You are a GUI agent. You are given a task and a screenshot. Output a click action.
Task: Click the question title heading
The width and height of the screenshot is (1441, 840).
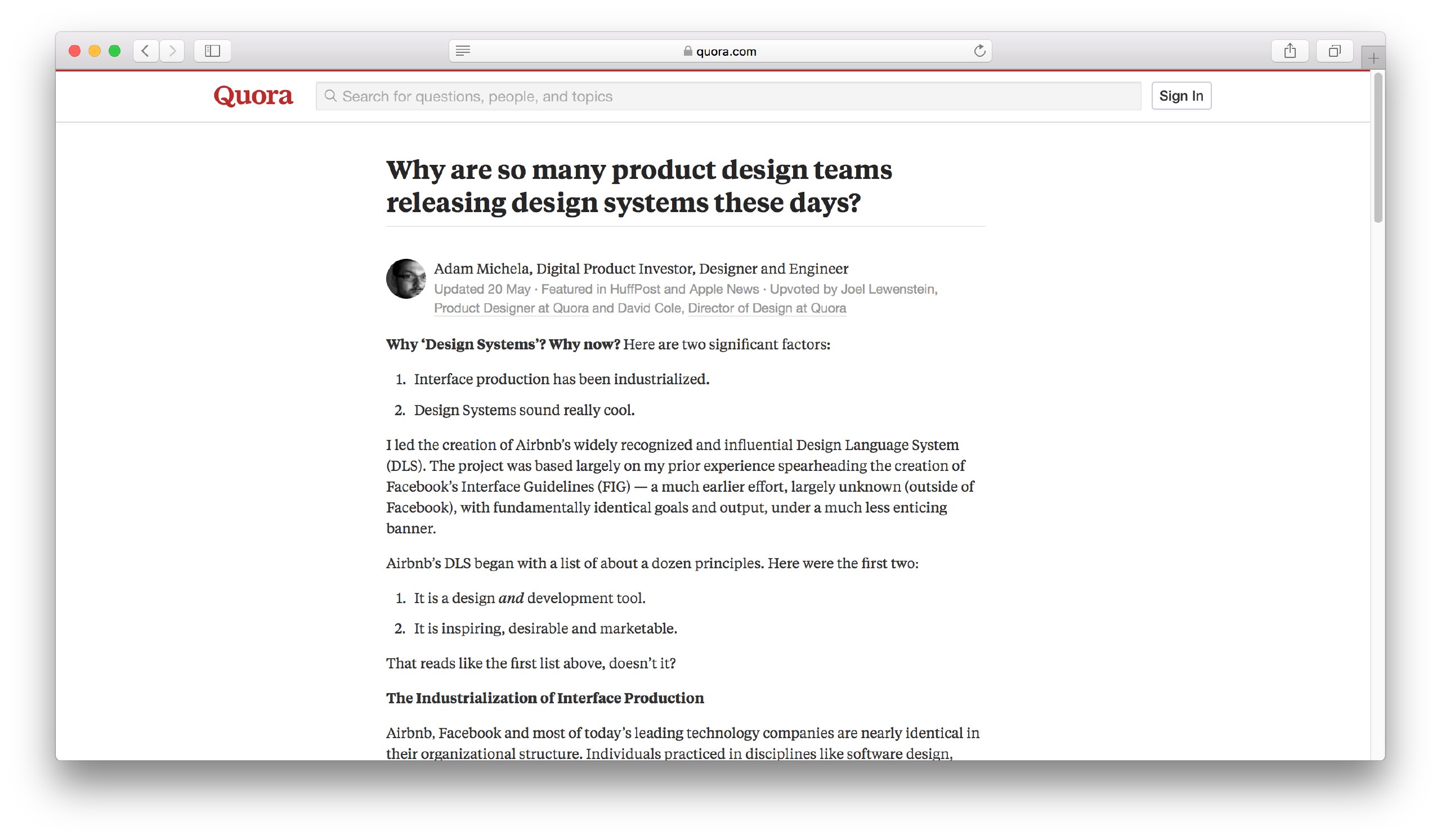[639, 186]
